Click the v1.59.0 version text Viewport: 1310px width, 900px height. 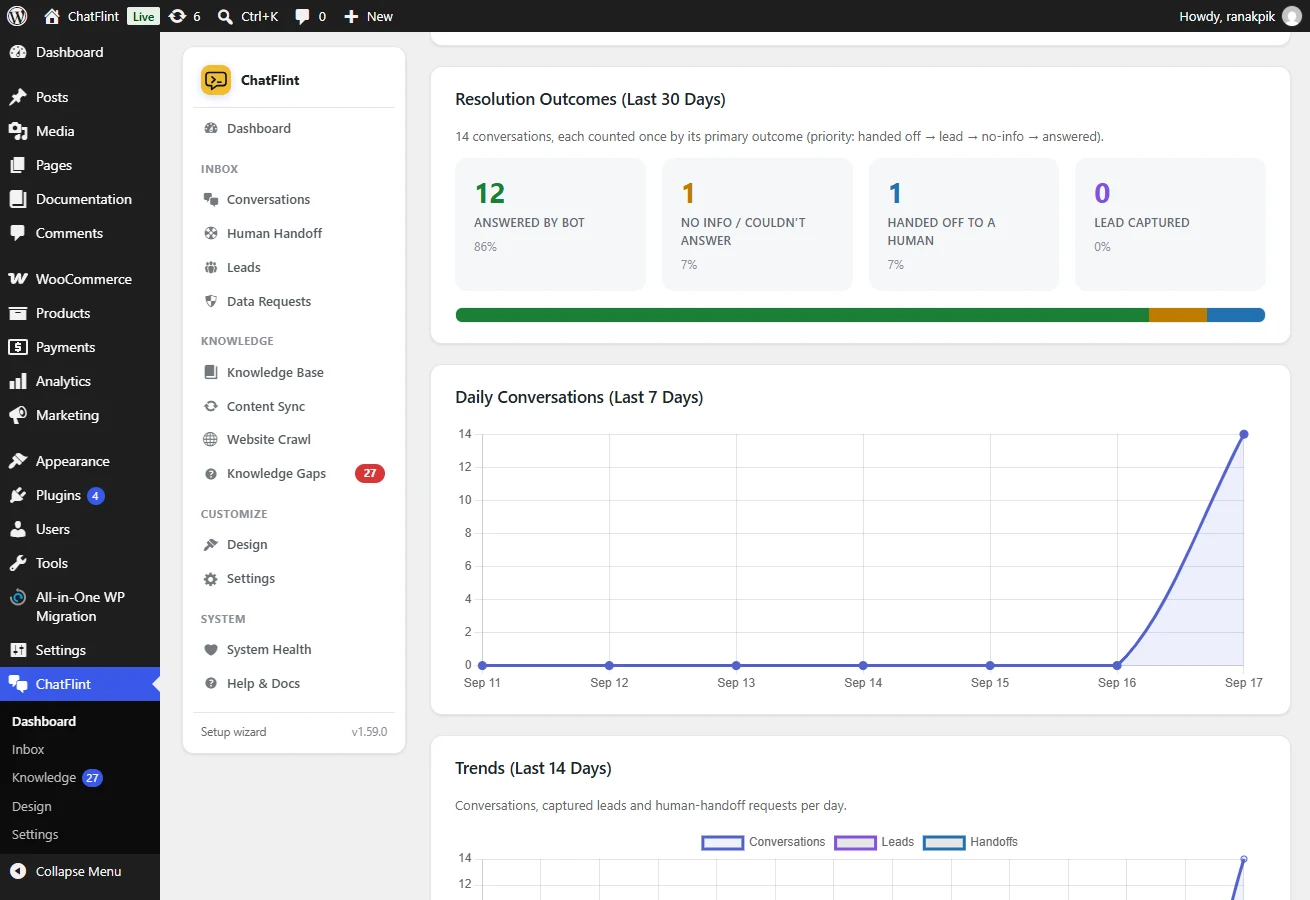[369, 732]
